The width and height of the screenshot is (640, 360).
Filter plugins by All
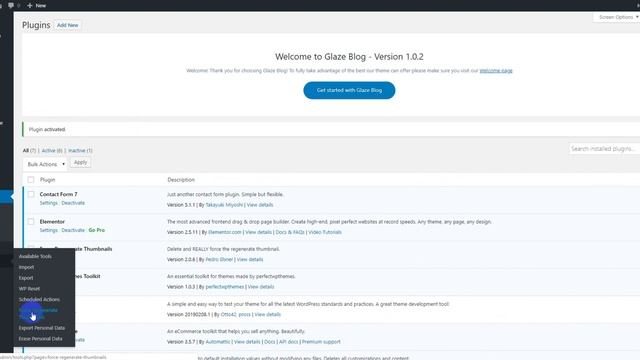tap(29, 151)
